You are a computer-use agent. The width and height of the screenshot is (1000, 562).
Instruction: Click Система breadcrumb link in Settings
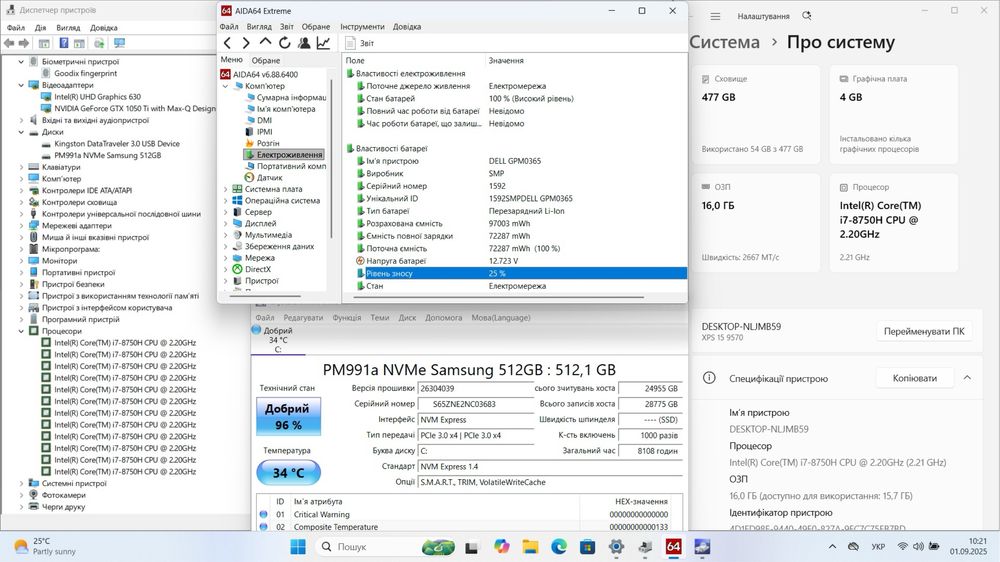724,42
